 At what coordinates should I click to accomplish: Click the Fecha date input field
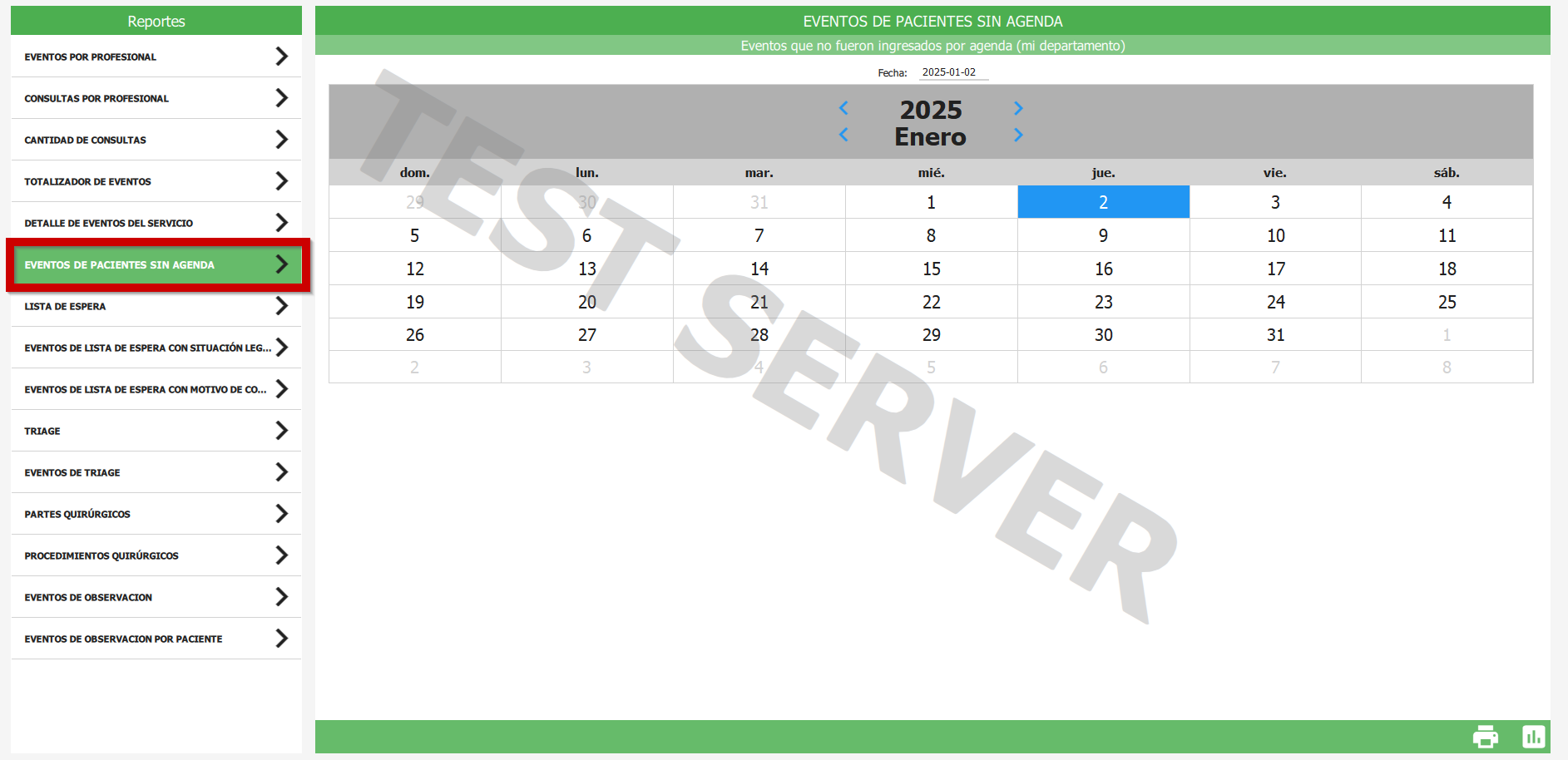pyautogui.click(x=952, y=72)
